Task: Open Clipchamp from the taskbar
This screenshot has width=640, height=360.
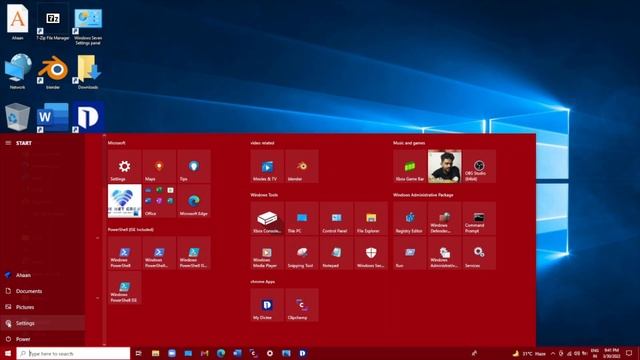Action: pos(253,353)
